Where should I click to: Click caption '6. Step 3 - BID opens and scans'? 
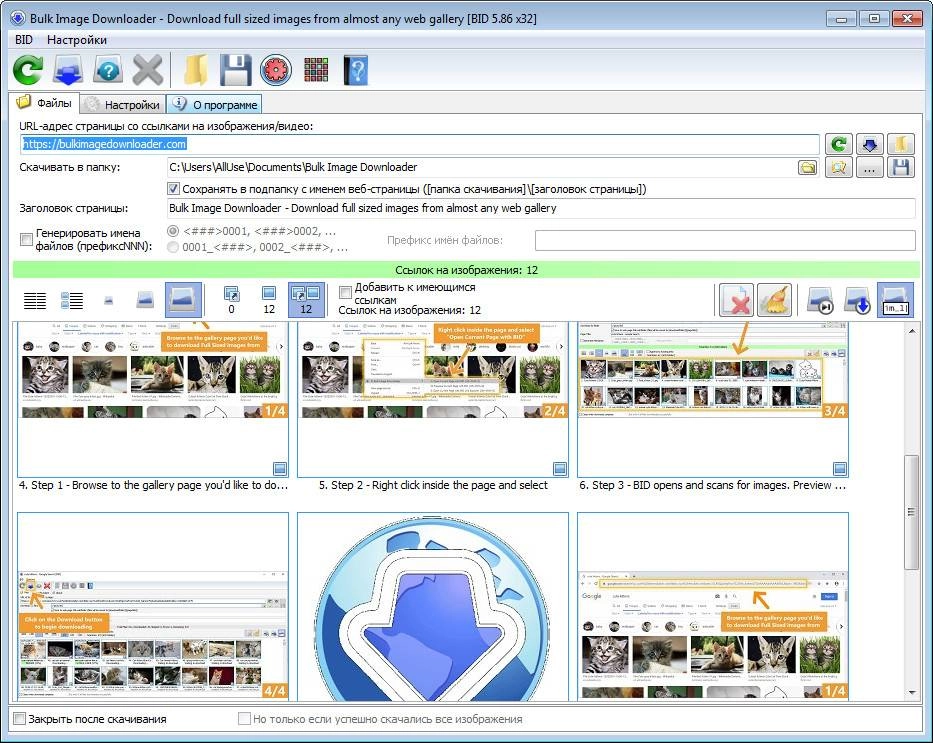[713, 485]
